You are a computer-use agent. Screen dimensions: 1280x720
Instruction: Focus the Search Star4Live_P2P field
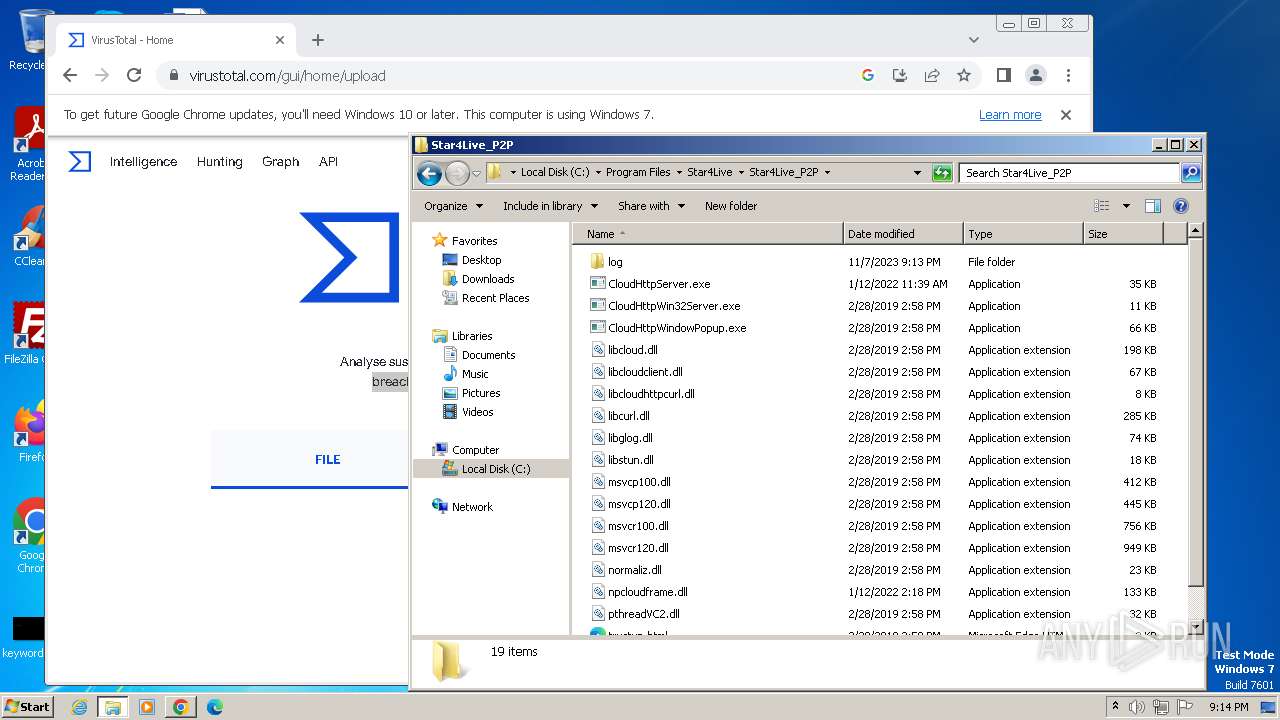[x=1069, y=173]
